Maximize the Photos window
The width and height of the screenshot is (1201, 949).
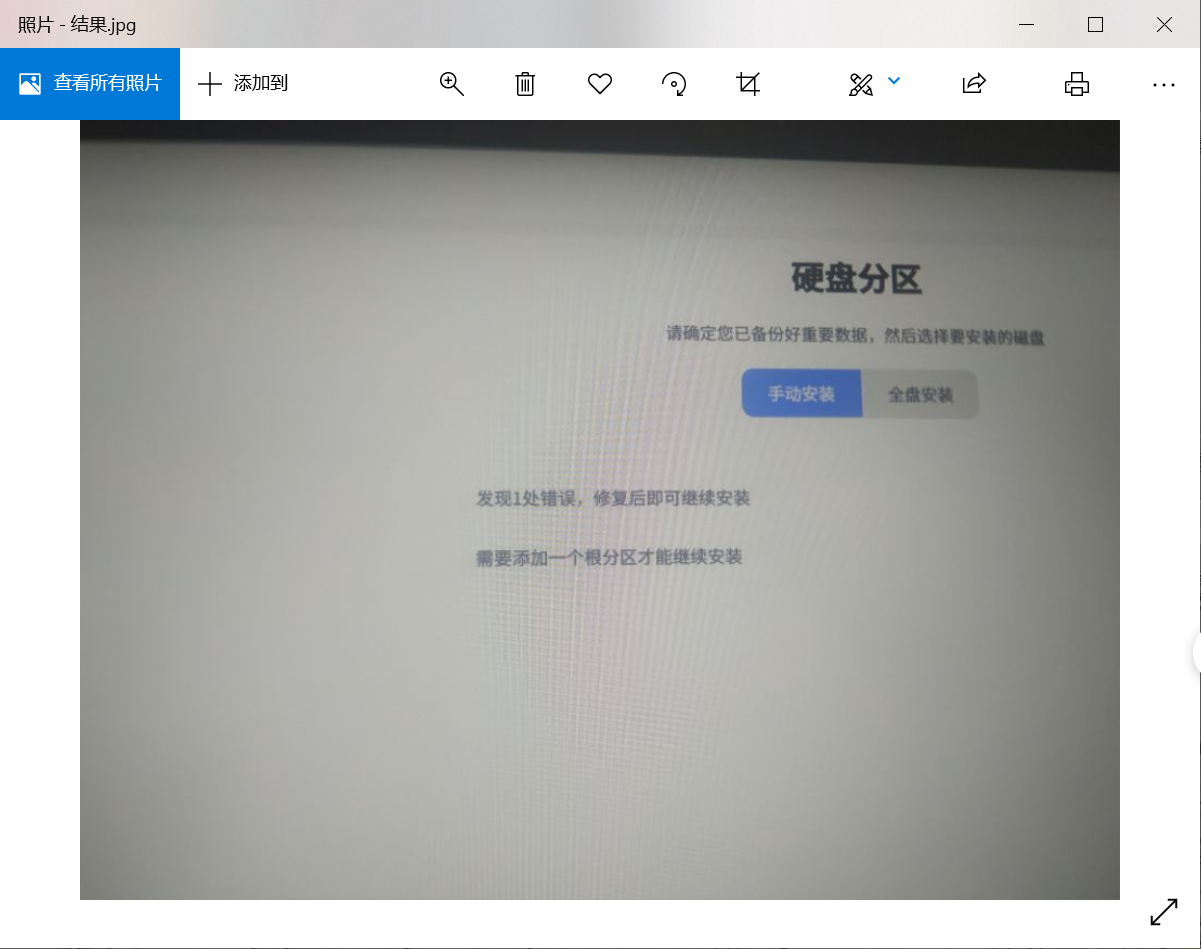1096,25
